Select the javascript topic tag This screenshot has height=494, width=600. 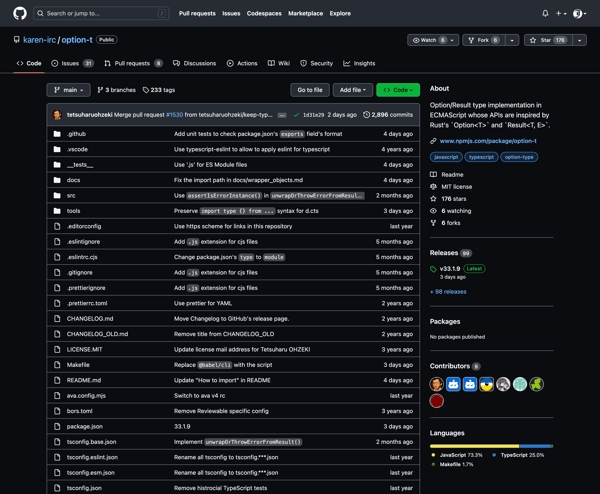(x=446, y=157)
